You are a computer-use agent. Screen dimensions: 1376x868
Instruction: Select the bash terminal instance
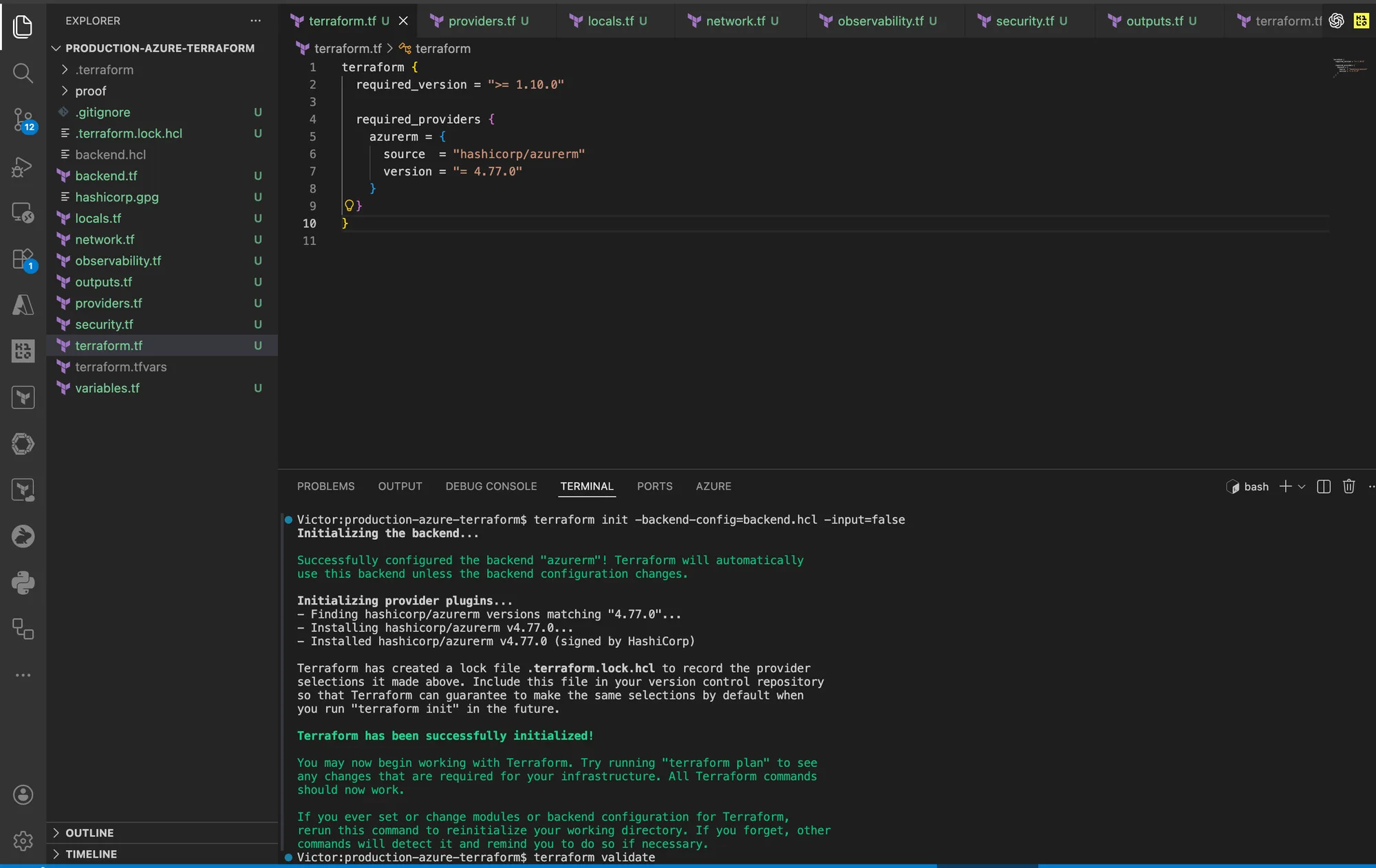(x=1247, y=486)
